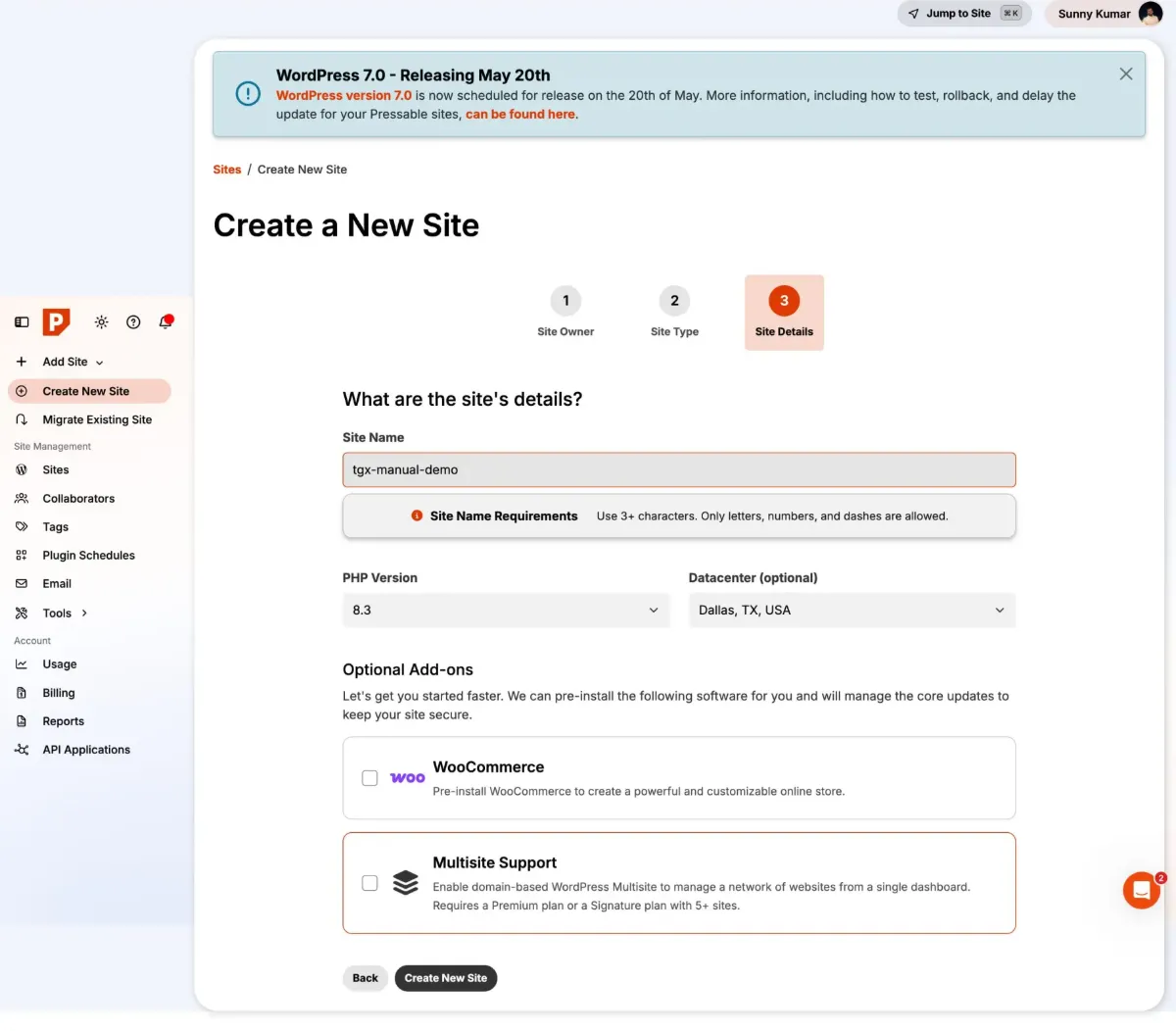This screenshot has height=1031, width=1176.
Task: Enable the WooCommerce add-on checkbox
Action: (x=369, y=778)
